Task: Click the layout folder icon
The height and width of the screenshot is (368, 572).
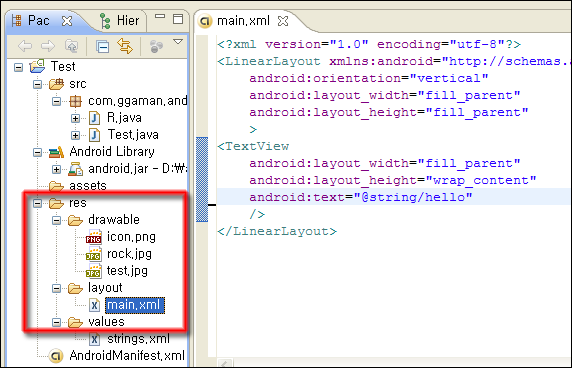Action: click(76, 288)
